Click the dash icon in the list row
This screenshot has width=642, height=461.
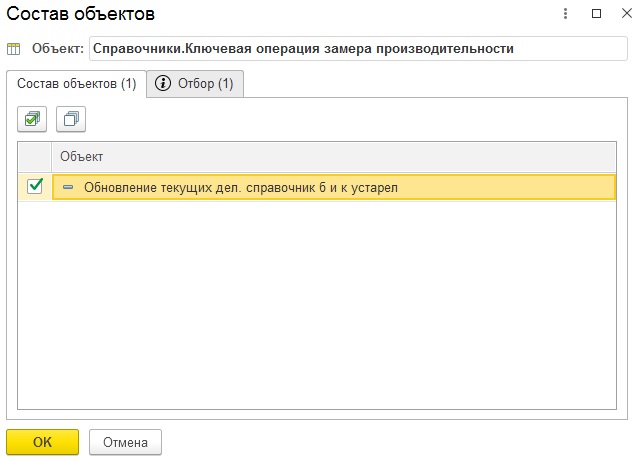point(68,187)
